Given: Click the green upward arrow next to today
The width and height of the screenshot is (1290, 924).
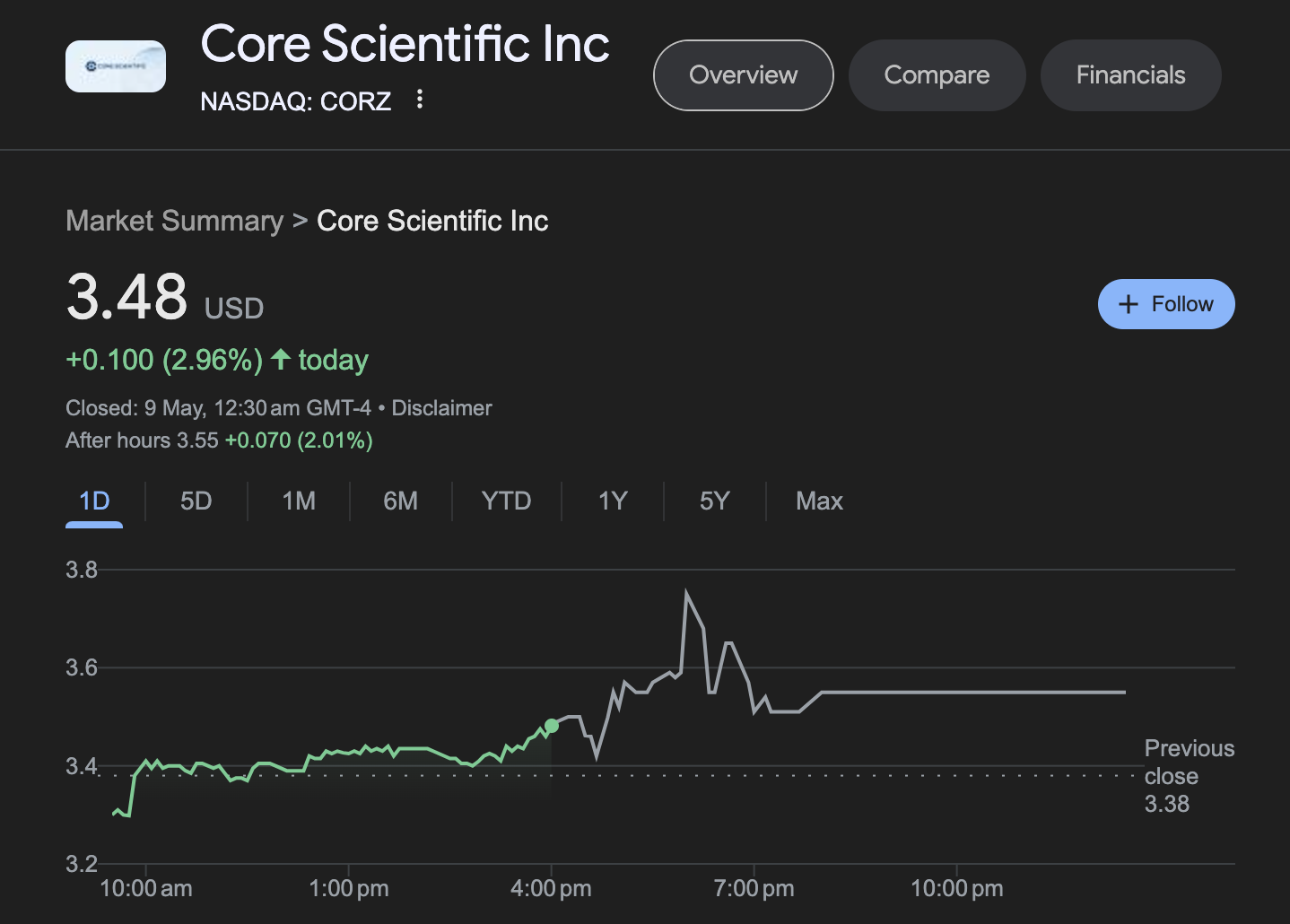Looking at the screenshot, I should click(281, 360).
